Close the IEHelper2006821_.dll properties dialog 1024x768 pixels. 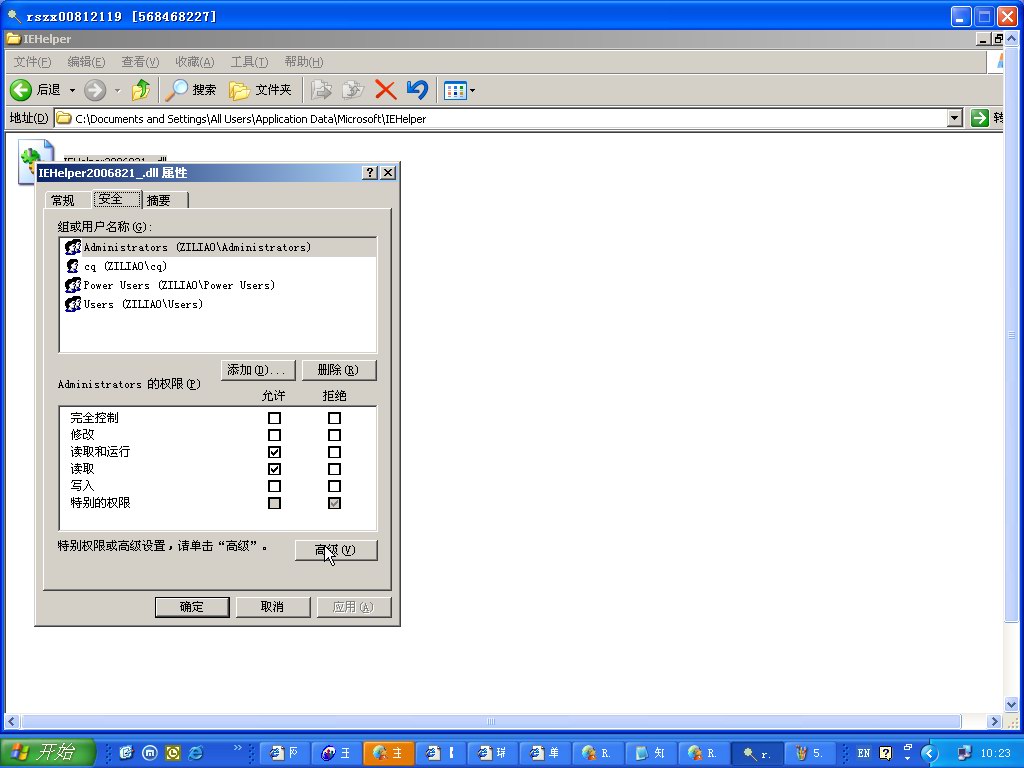pyautogui.click(x=388, y=172)
